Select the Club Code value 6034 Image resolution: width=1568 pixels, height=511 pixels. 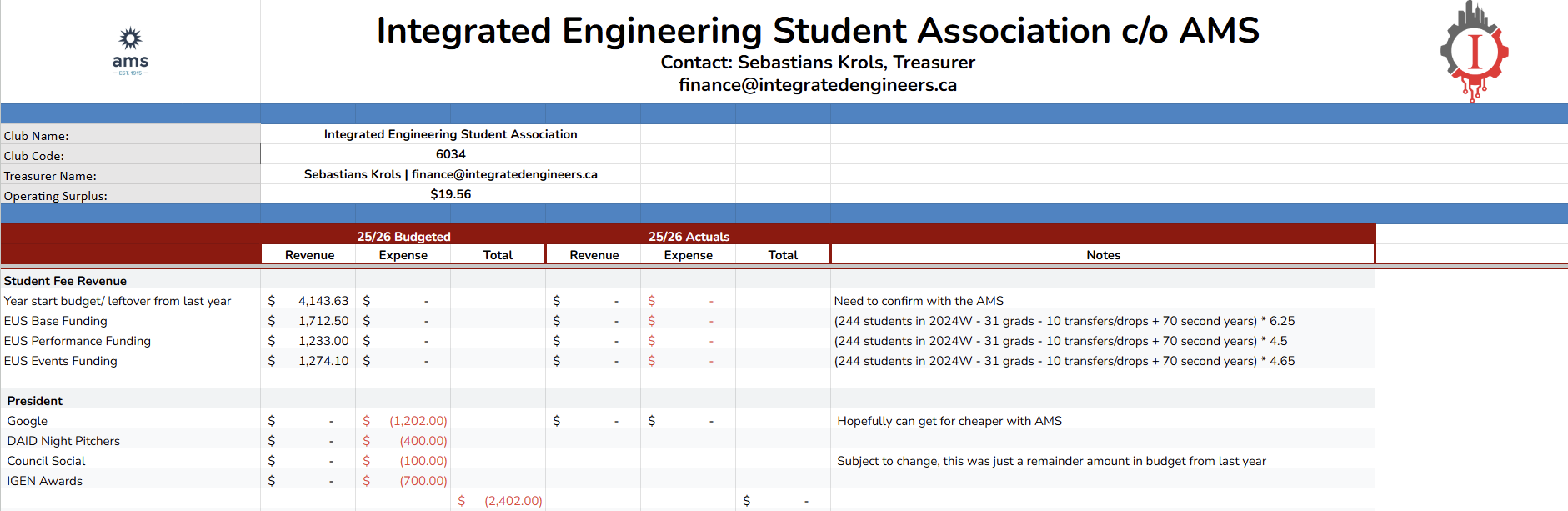(x=450, y=154)
